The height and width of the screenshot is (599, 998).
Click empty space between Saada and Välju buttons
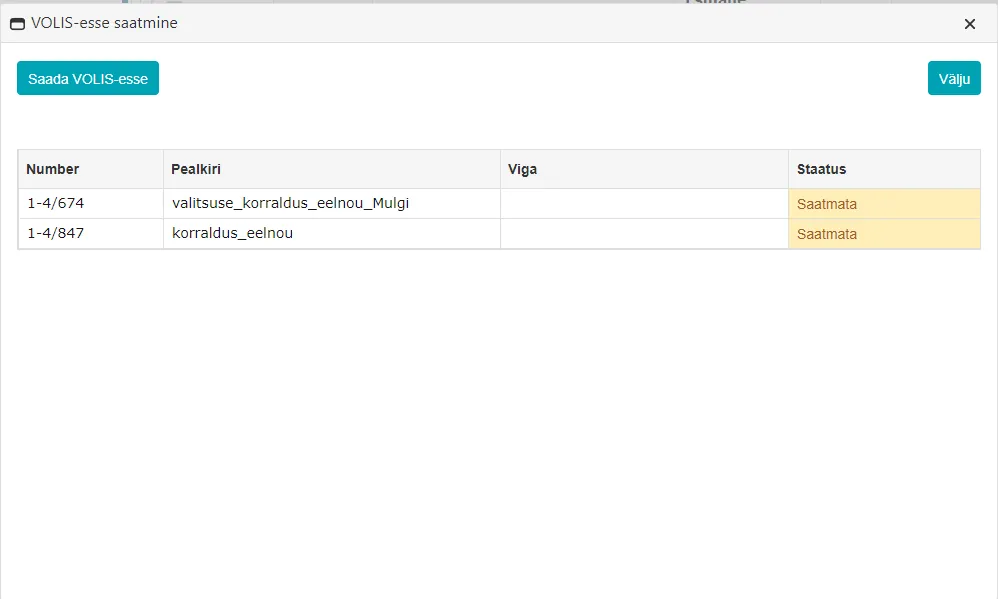[x=543, y=78]
